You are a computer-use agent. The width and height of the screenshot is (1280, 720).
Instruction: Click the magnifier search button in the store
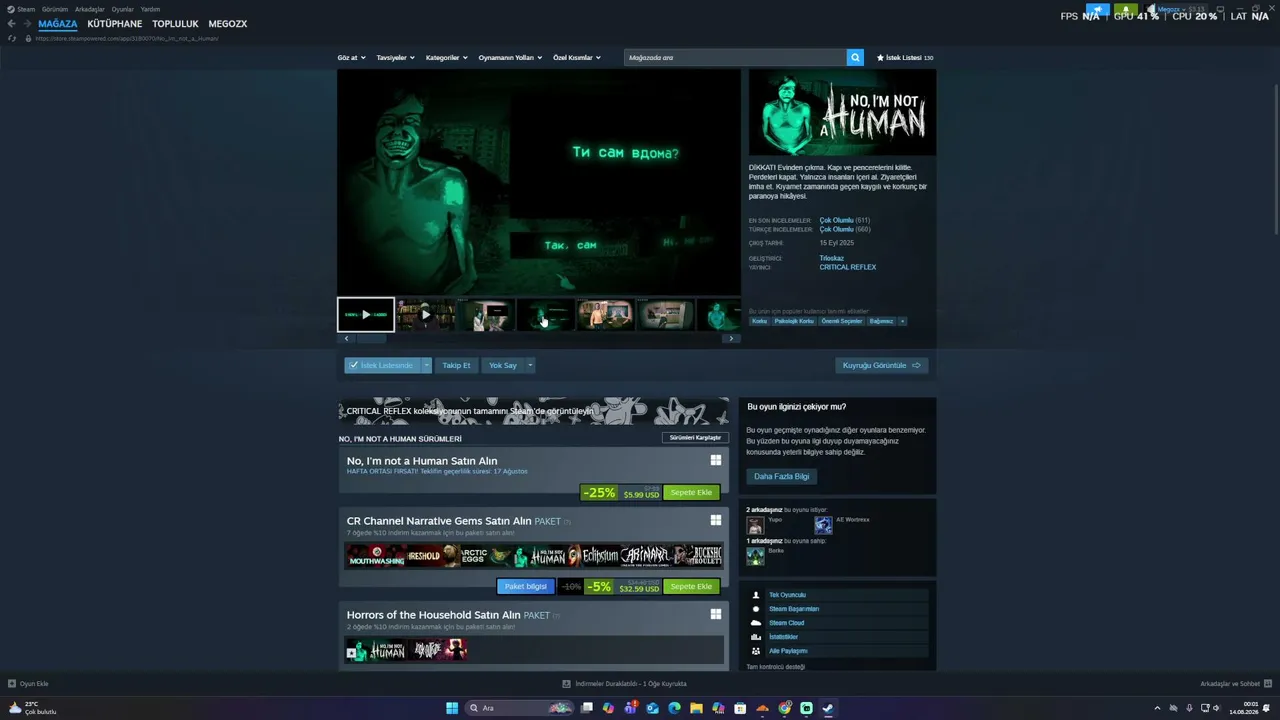point(855,58)
